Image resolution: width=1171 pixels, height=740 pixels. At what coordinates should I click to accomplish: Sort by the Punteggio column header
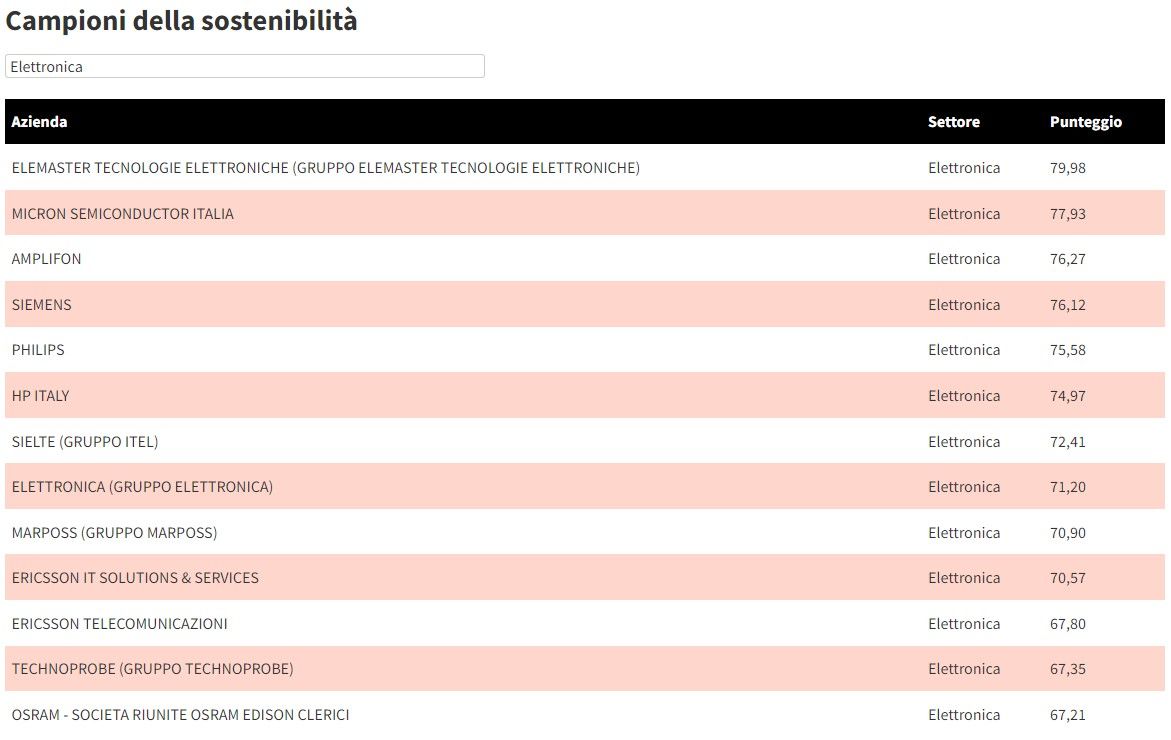(x=1085, y=122)
